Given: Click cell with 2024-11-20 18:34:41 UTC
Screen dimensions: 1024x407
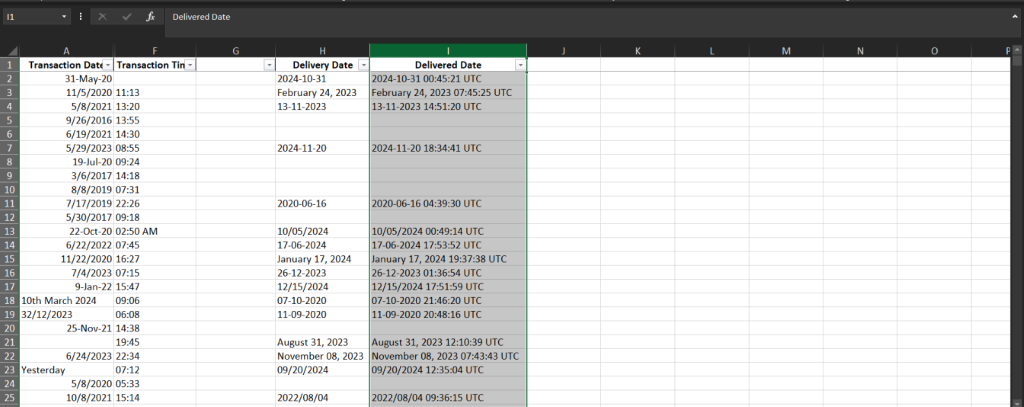Looking at the screenshot, I should tap(448, 148).
